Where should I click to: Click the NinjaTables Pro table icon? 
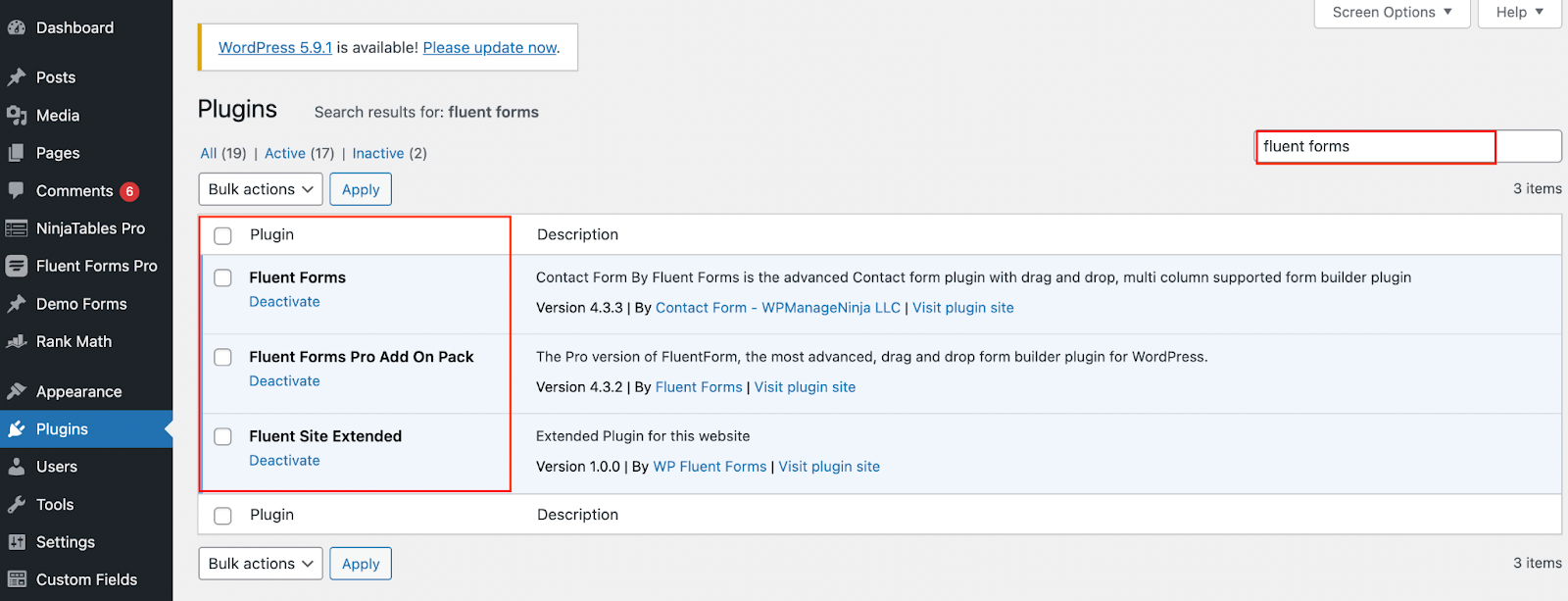pos(17,228)
